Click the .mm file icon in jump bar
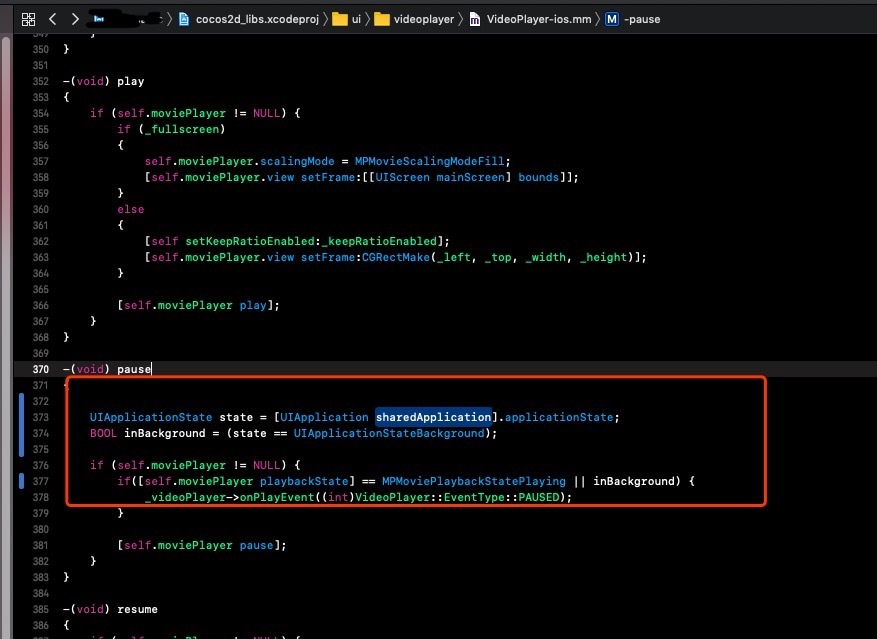877x639 pixels. click(474, 20)
